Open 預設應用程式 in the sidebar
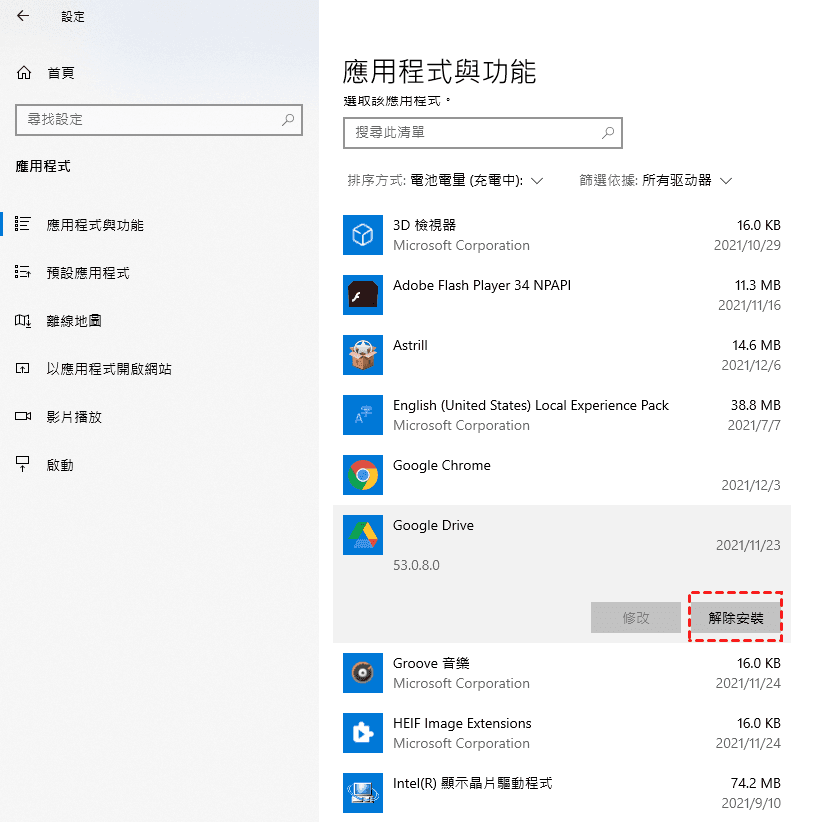The image size is (826, 822). click(88, 273)
